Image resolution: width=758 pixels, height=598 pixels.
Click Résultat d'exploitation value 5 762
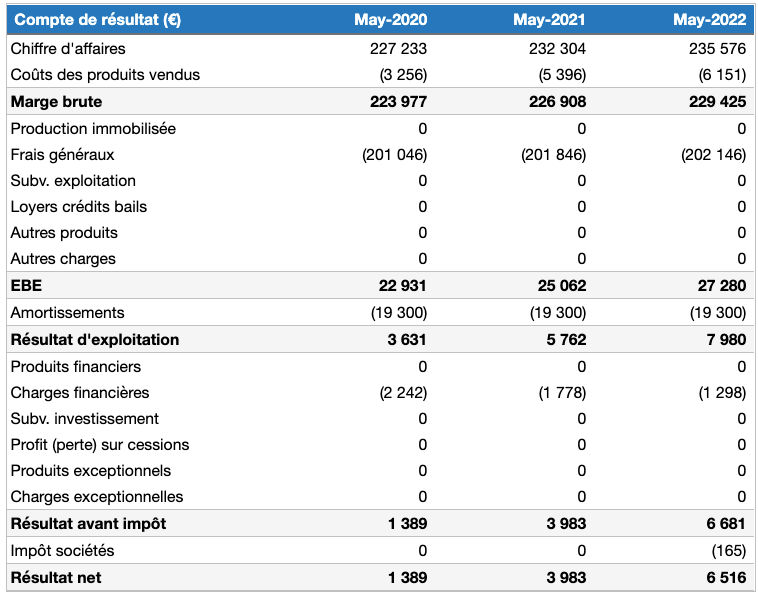tap(566, 339)
